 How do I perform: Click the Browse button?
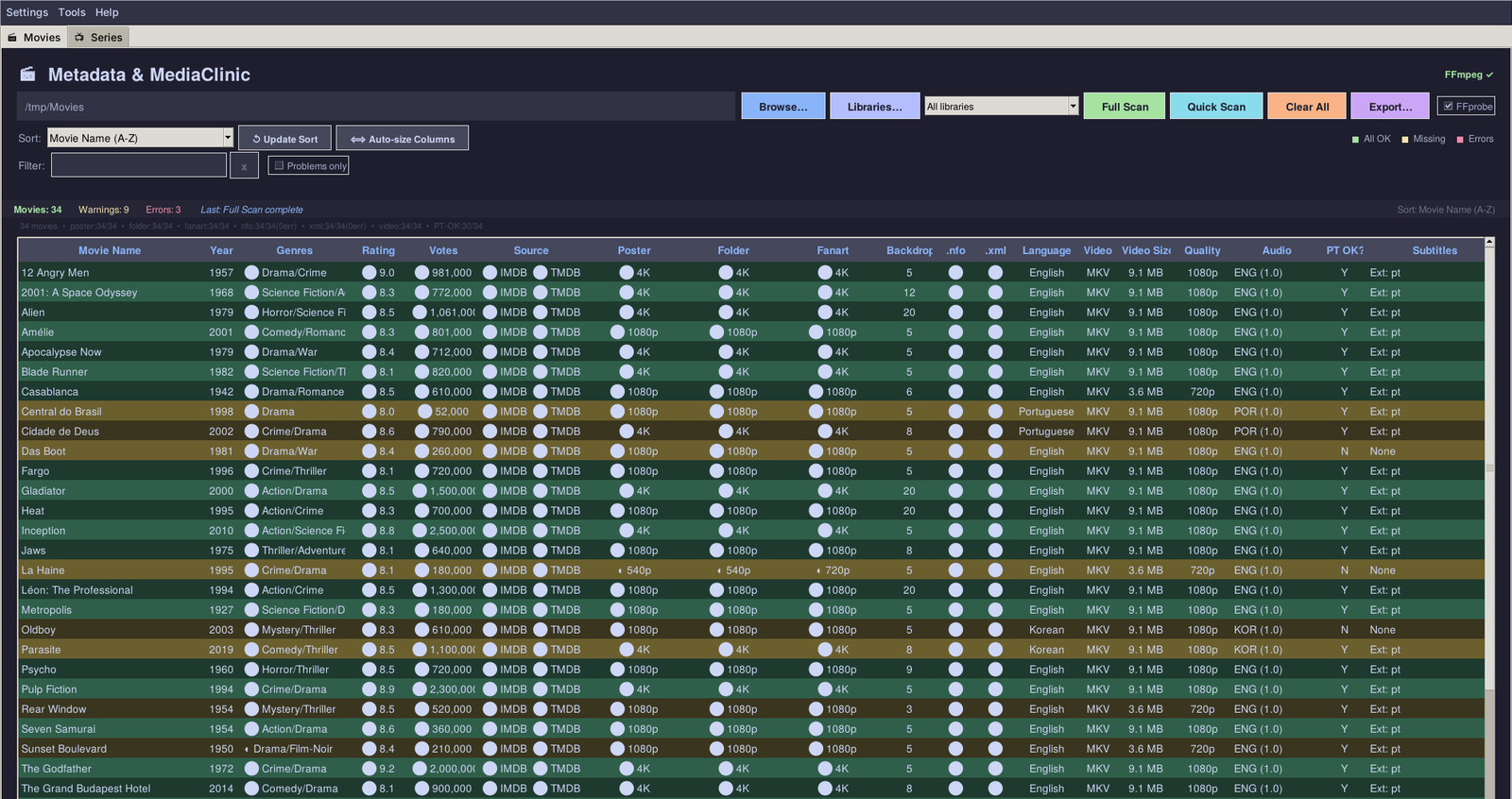(783, 107)
